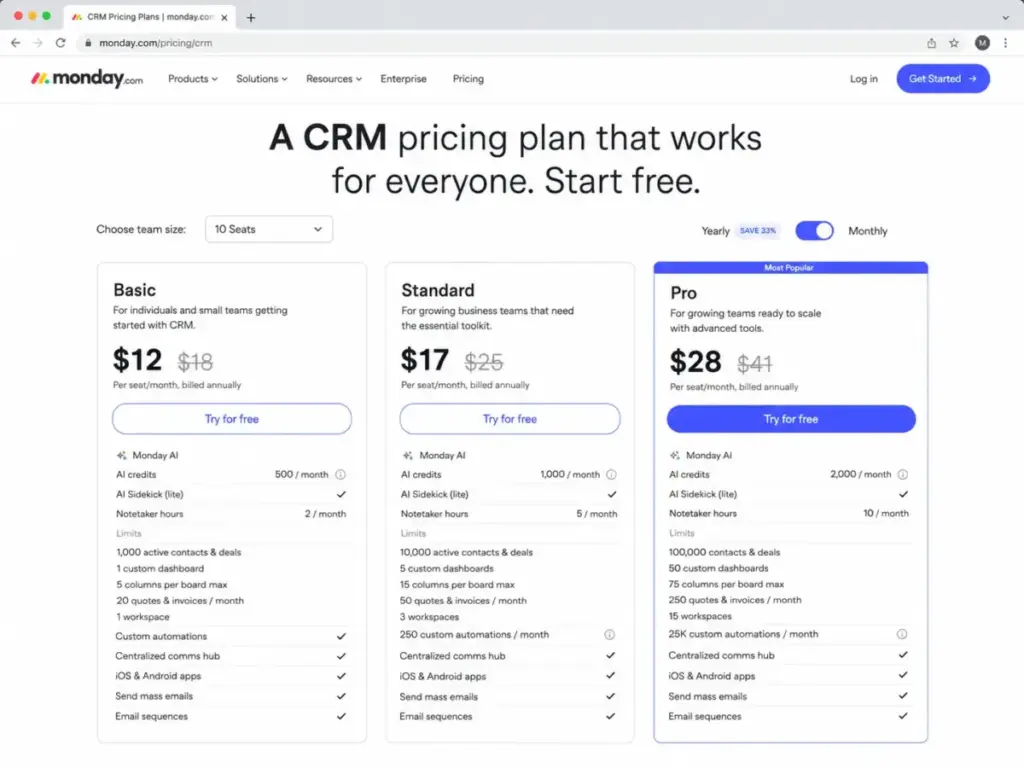
Task: Expand the Resources menu
Action: point(334,79)
